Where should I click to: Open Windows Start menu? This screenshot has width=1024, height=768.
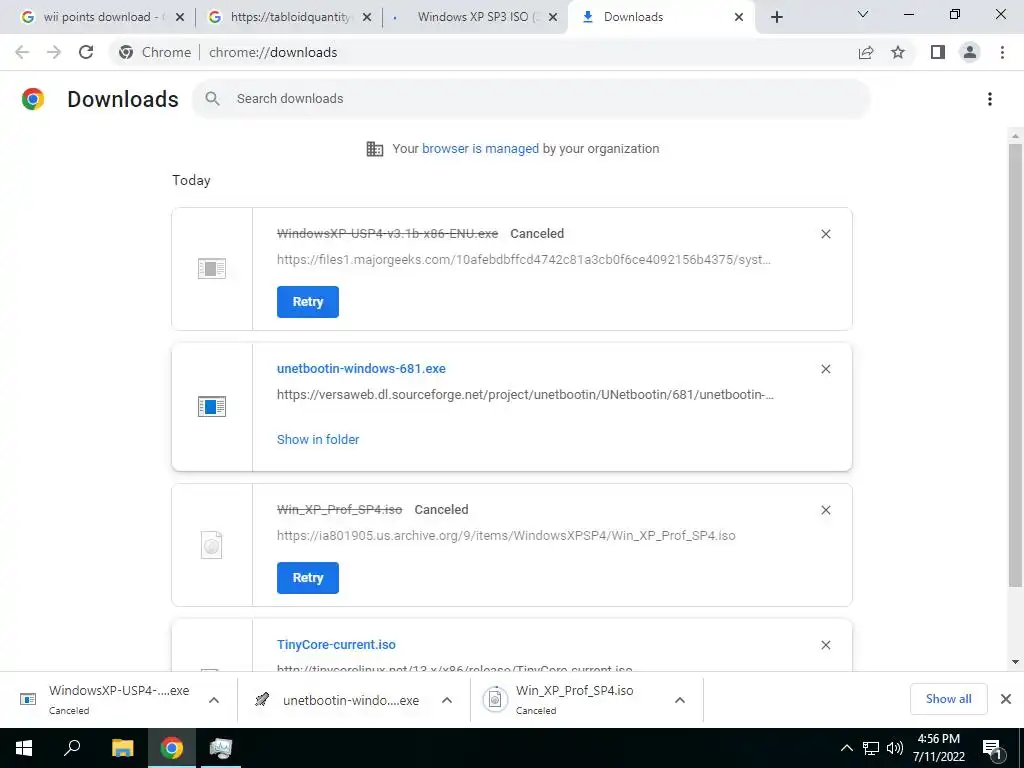pyautogui.click(x=24, y=748)
